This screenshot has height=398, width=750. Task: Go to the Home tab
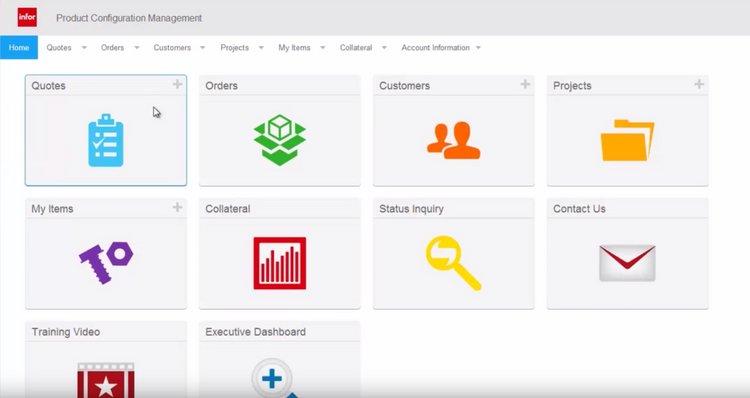19,47
